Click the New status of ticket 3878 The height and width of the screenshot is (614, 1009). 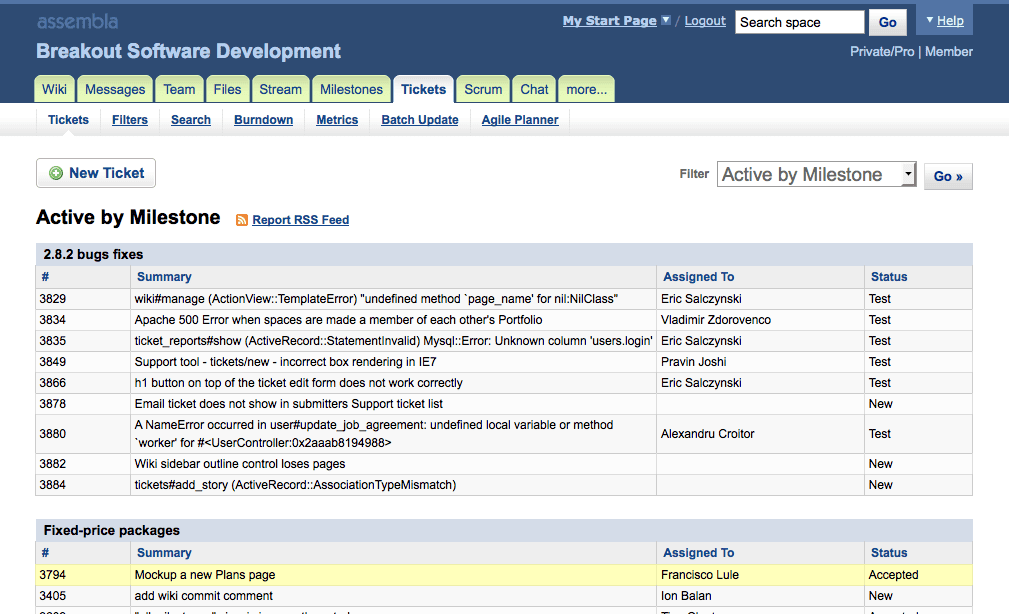pyautogui.click(x=880, y=404)
